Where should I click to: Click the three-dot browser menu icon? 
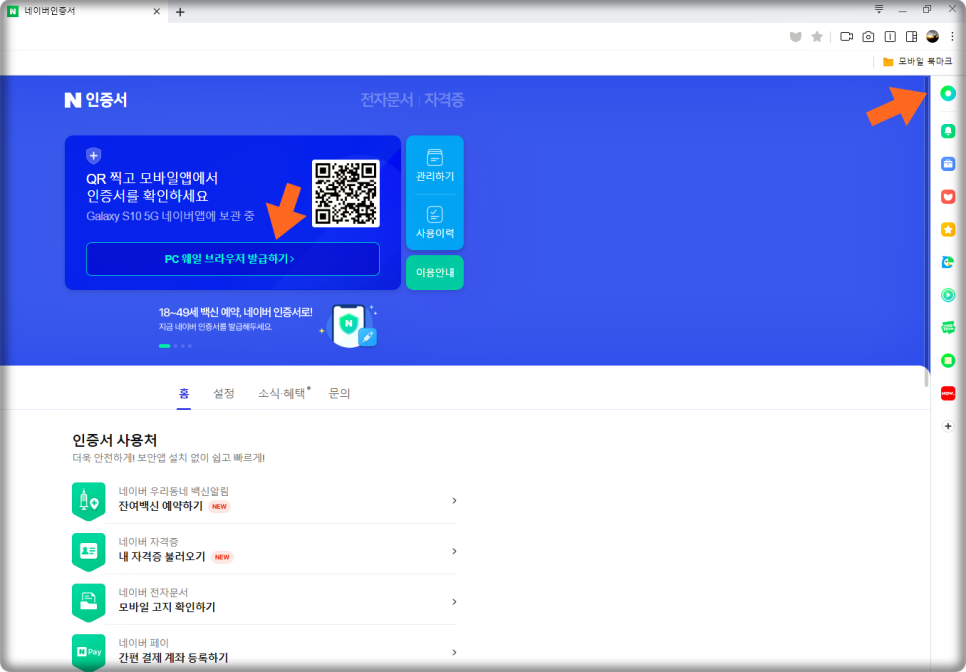(x=952, y=36)
